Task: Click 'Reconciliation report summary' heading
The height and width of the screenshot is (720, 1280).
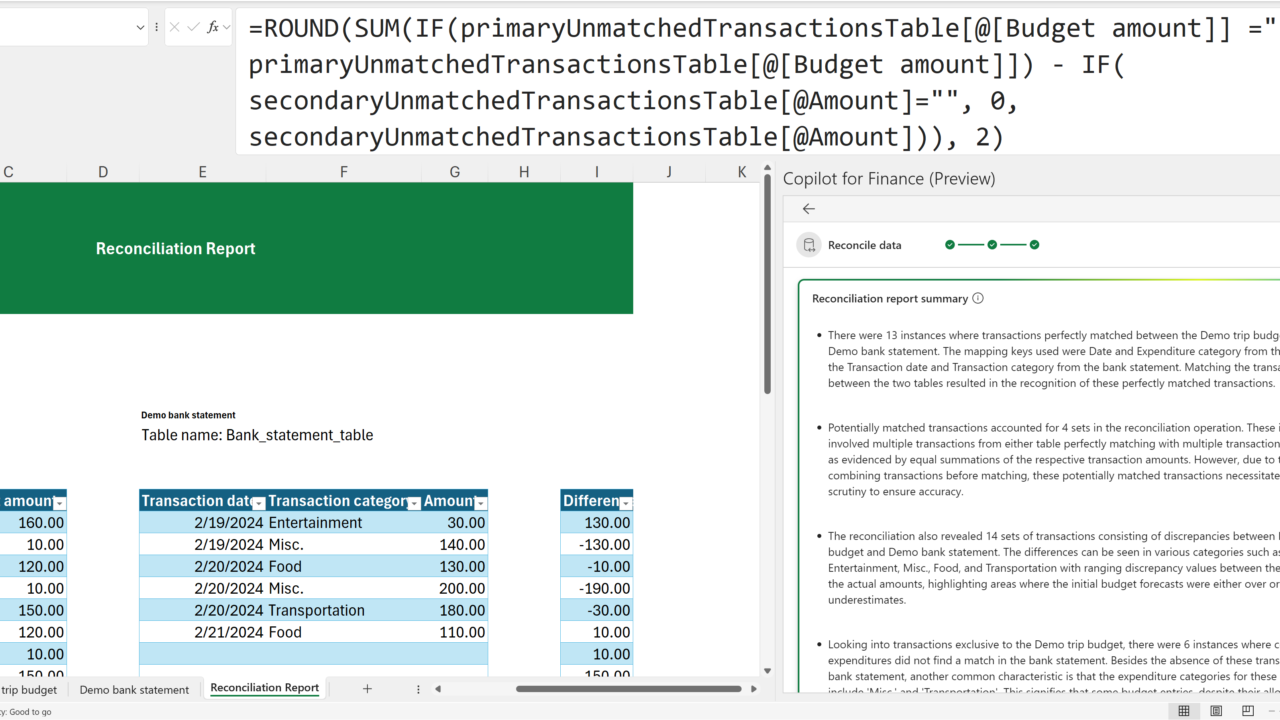Action: coord(890,298)
